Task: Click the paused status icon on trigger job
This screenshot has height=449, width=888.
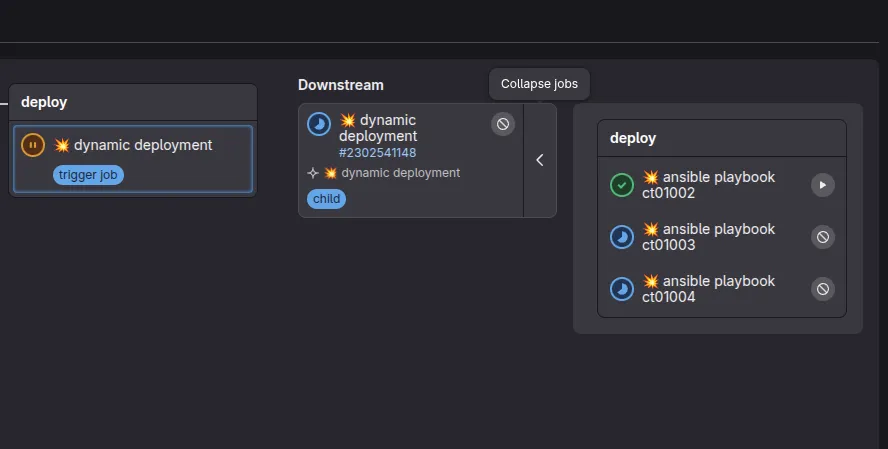Action: pos(33,145)
